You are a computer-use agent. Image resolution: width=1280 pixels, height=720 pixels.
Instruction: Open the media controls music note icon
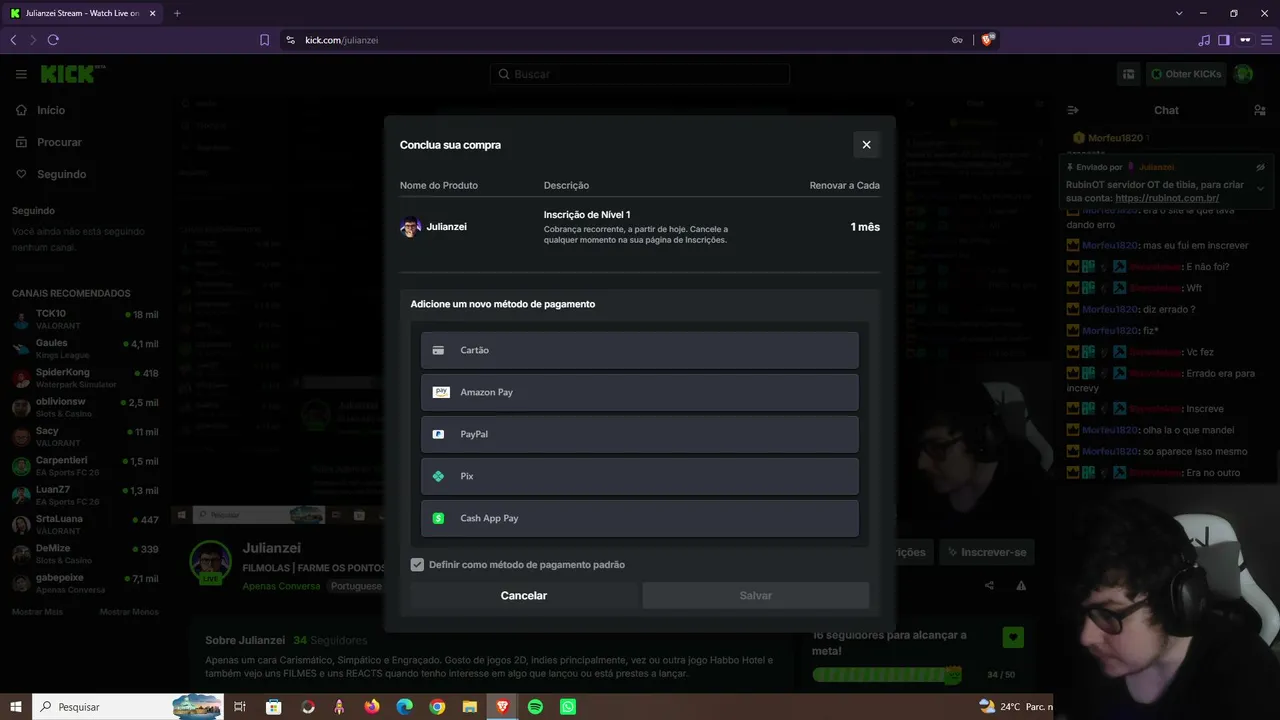tap(1204, 40)
